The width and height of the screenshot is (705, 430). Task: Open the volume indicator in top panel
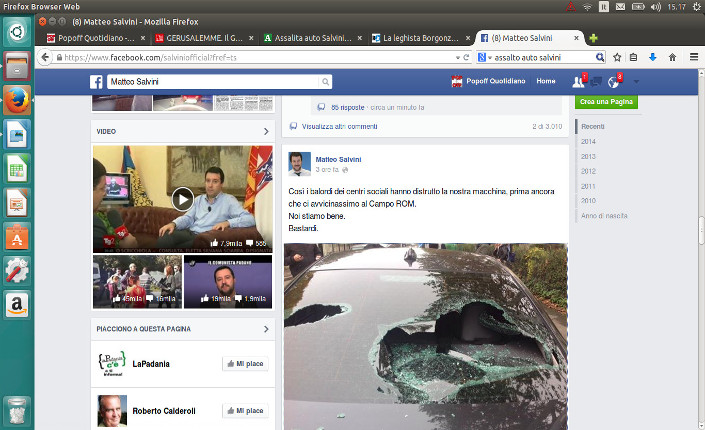[x=656, y=7]
